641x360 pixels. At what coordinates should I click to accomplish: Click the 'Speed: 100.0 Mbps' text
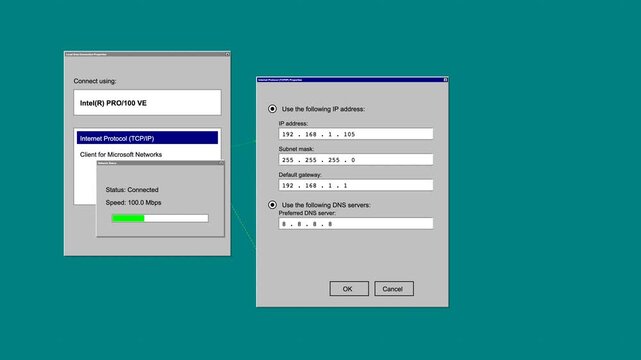tap(133, 202)
